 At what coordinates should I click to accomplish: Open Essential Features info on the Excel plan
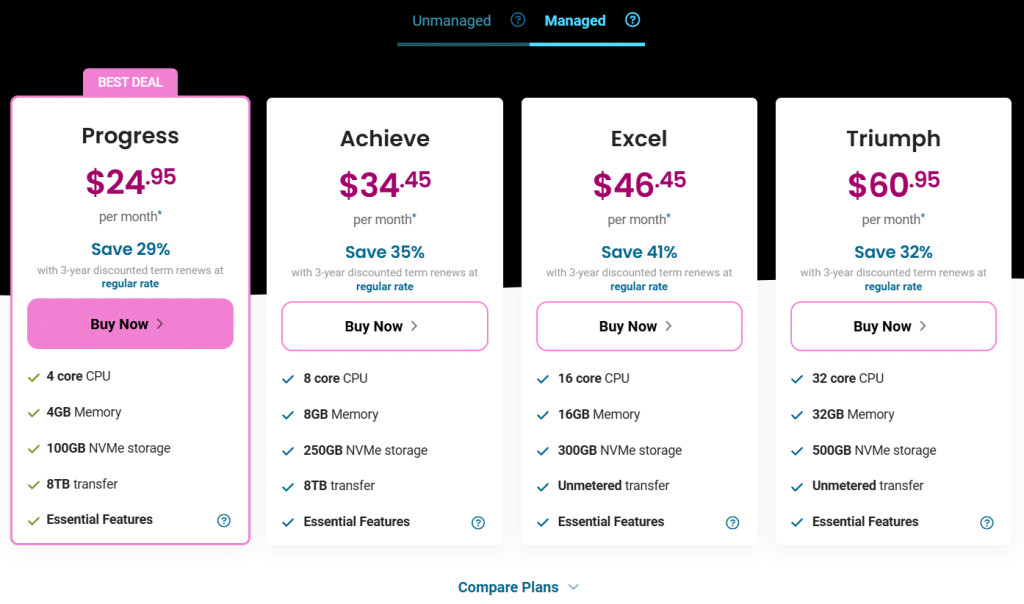point(732,522)
